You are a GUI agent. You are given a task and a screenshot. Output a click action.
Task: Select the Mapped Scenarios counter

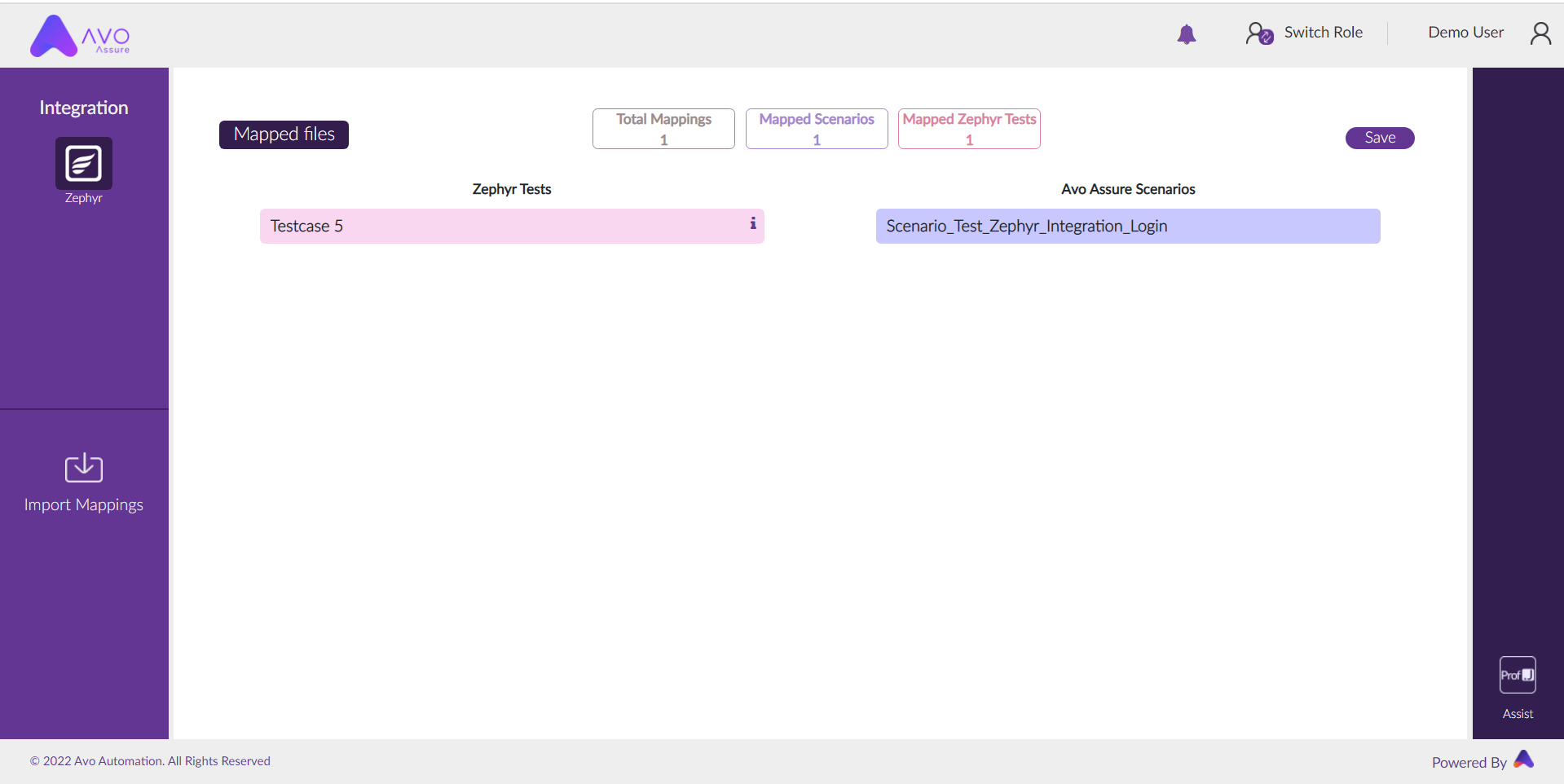(817, 129)
